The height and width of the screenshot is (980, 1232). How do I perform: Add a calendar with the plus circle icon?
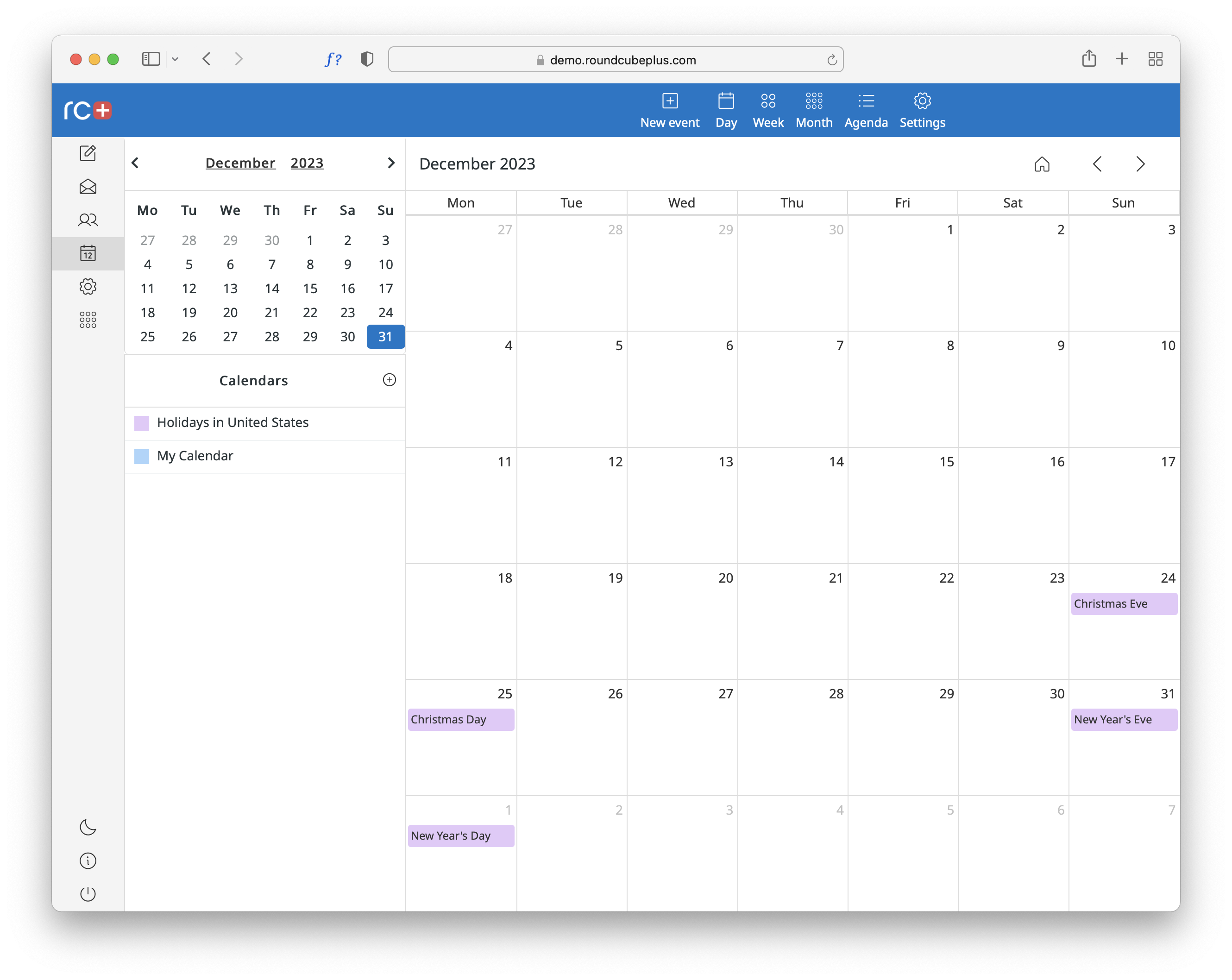(x=389, y=380)
